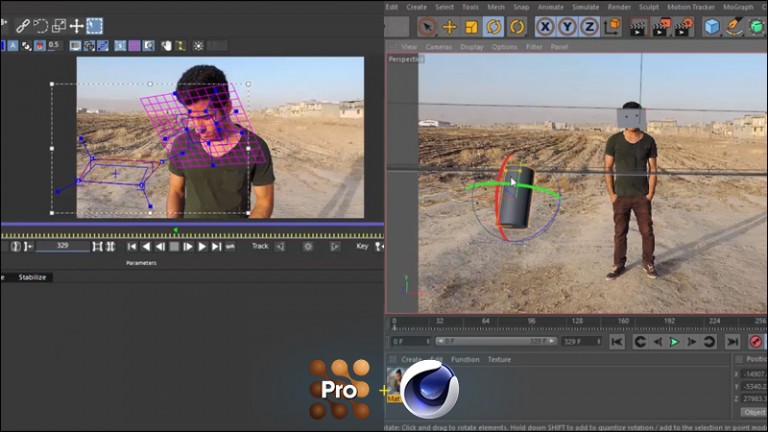This screenshot has width=768, height=432.
Task: Click the stop button in Mocha transport
Action: [x=174, y=246]
